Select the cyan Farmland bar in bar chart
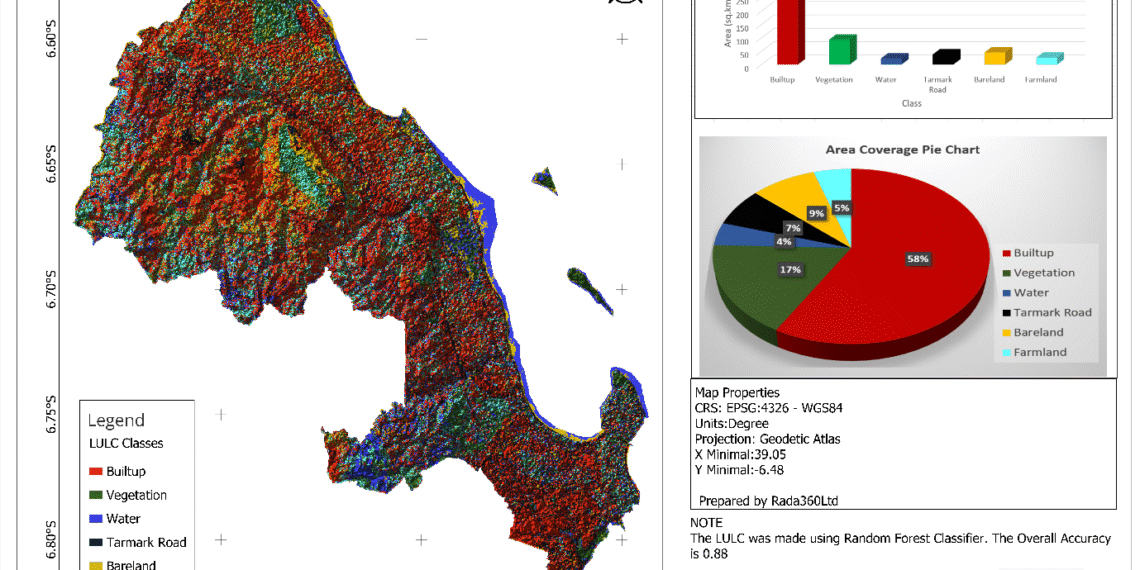Image resolution: width=1140 pixels, height=570 pixels. point(1044,60)
